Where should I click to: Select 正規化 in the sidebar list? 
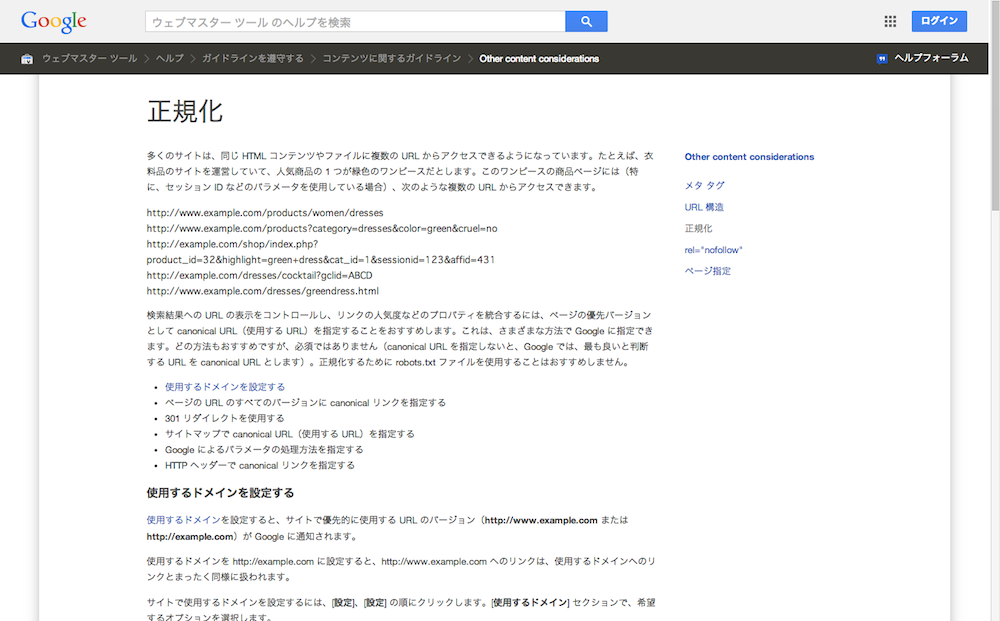click(698, 229)
